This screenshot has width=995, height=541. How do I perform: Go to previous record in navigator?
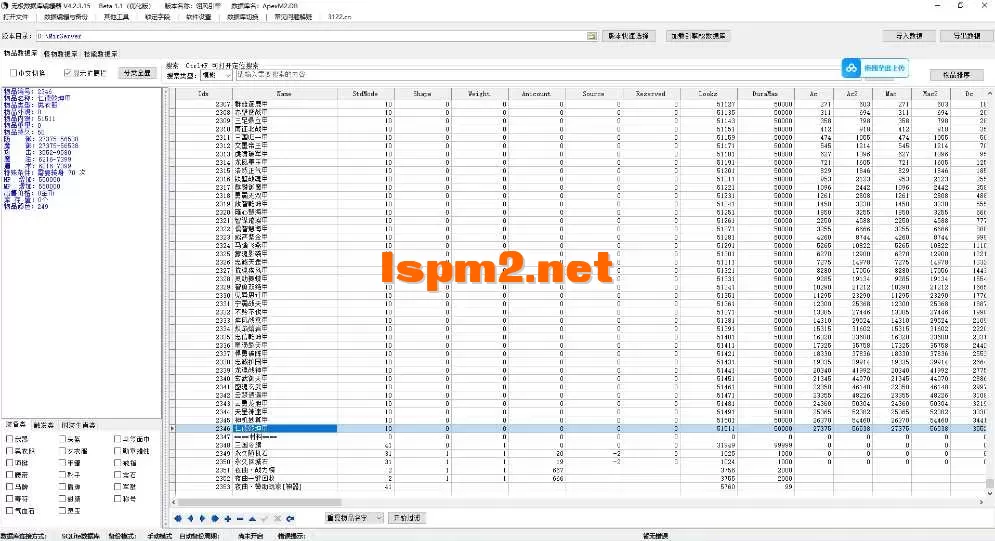click(190, 518)
